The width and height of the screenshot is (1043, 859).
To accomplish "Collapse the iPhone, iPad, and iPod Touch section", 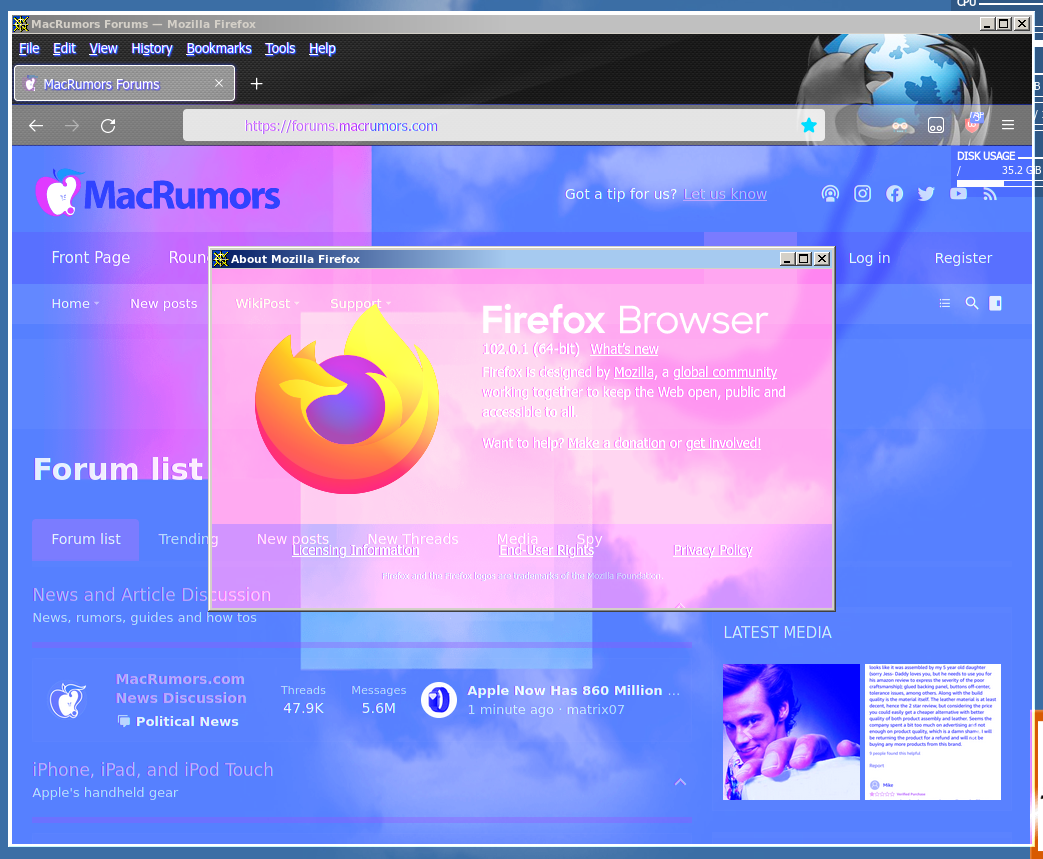I will [x=680, y=782].
